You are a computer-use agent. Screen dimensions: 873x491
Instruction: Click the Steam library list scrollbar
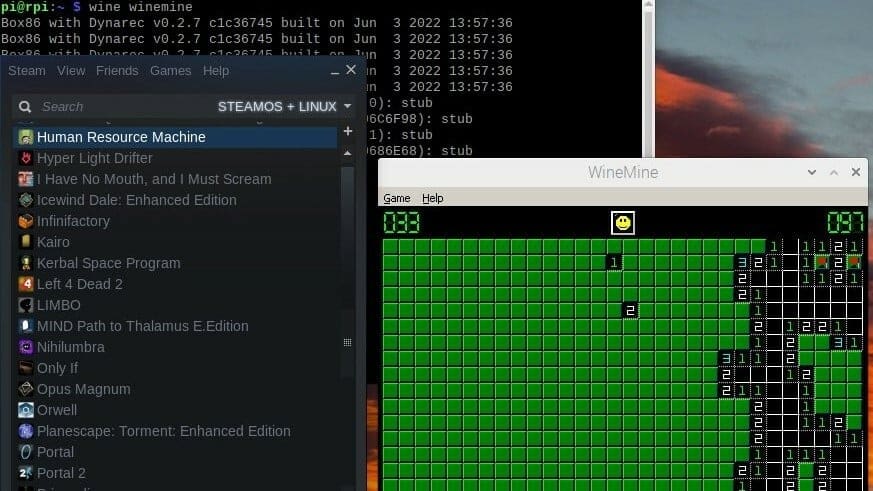pos(347,300)
